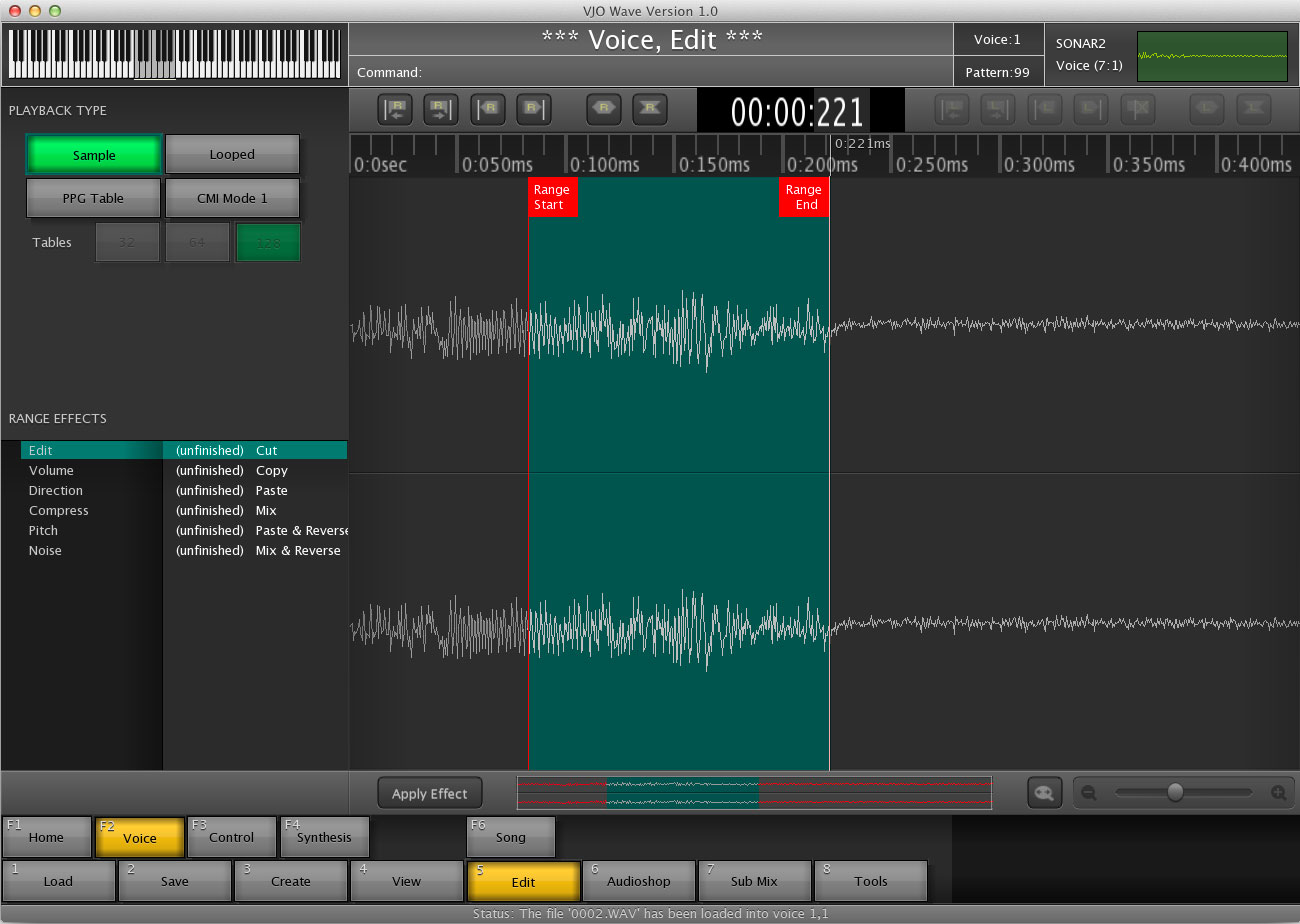The image size is (1300, 924).
Task: Choose 32 tables option
Action: click(127, 242)
